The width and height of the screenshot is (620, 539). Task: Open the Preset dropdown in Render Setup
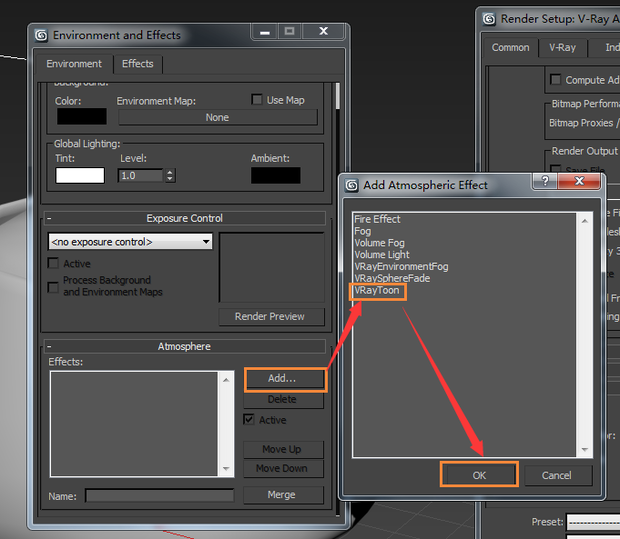[593, 522]
